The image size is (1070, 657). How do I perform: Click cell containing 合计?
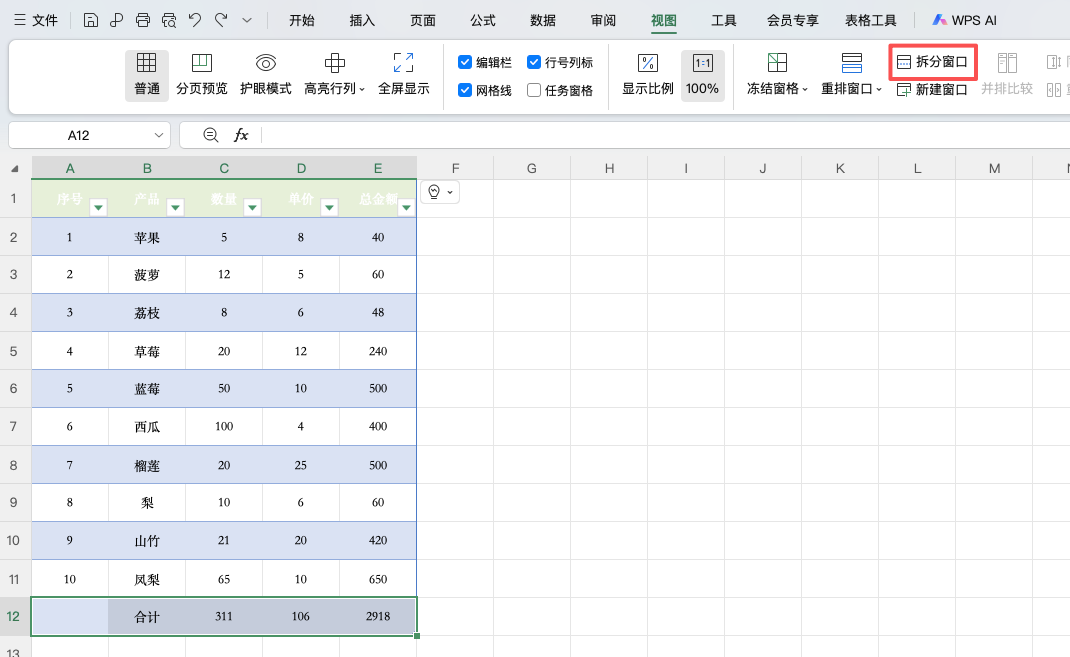click(x=147, y=617)
